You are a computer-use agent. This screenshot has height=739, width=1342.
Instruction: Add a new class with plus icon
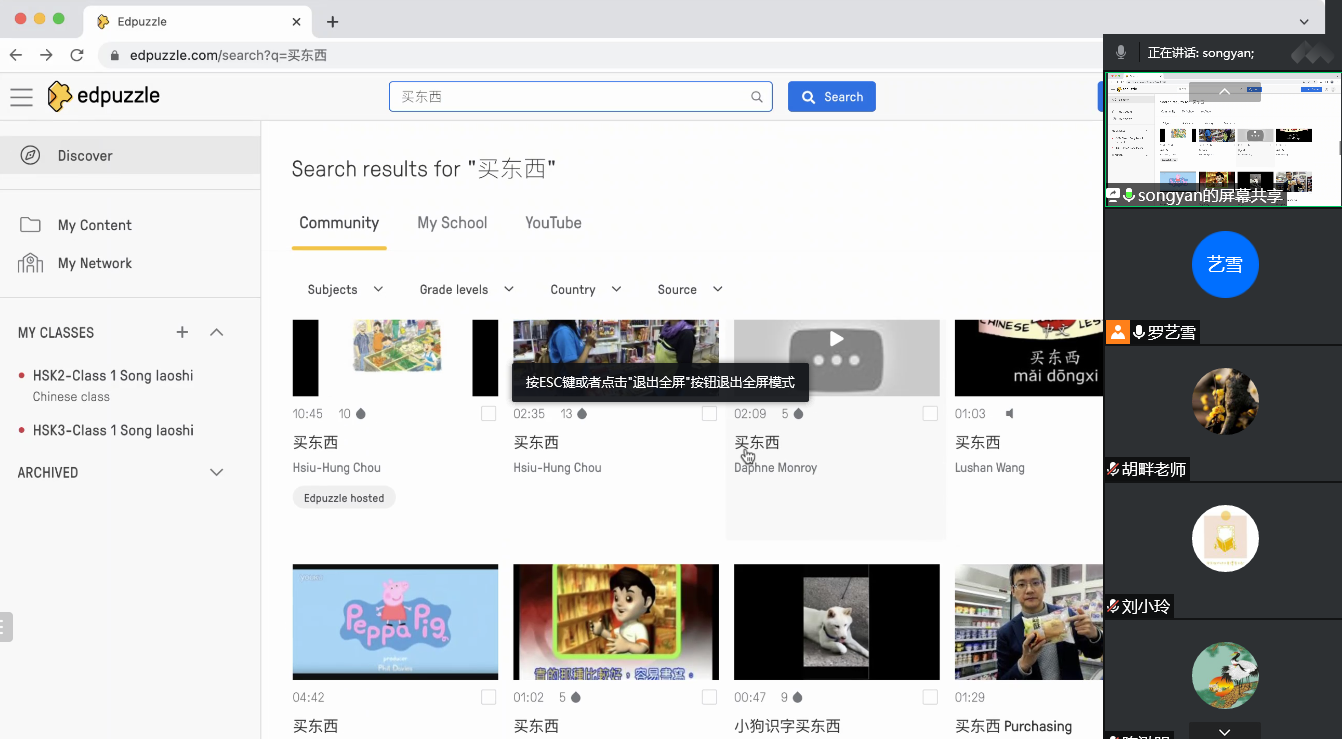182,332
